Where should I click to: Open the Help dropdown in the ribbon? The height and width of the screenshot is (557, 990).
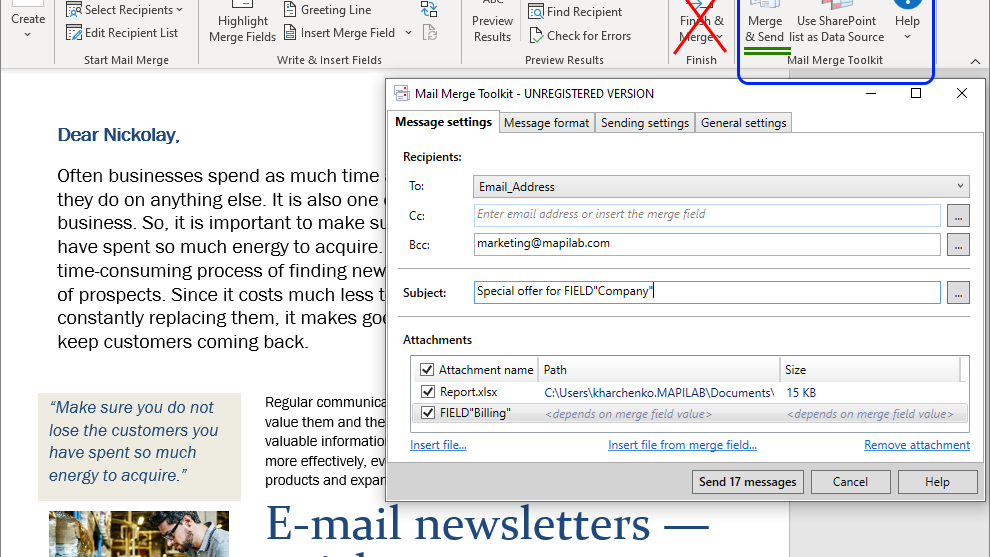[x=907, y=24]
